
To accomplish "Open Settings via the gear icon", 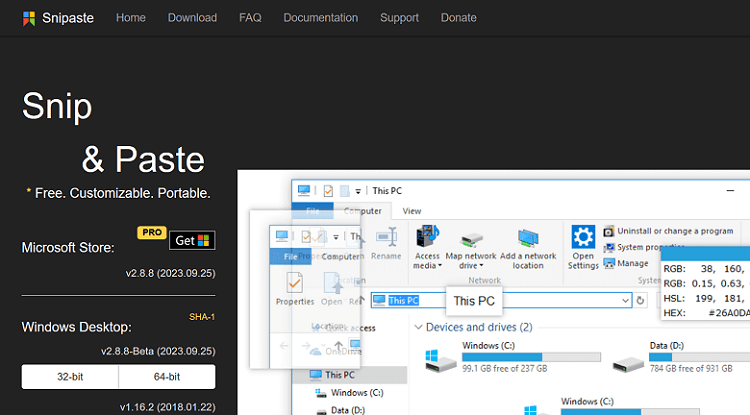I will pos(583,237).
